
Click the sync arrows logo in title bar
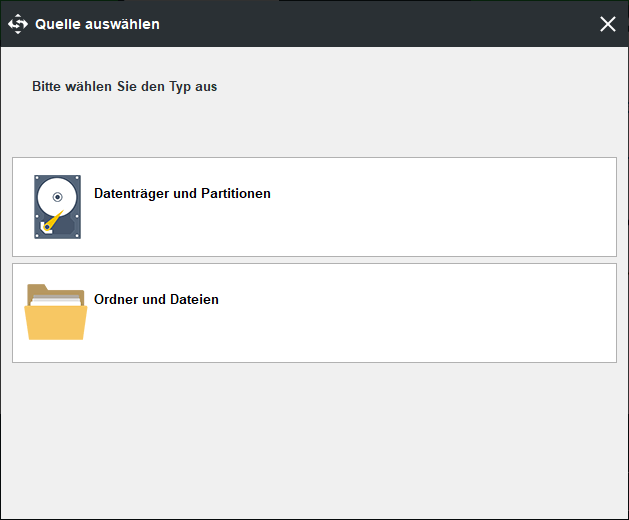coord(18,24)
